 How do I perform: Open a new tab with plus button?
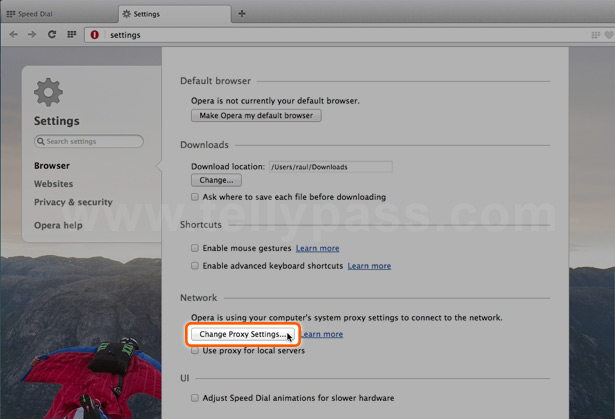[x=242, y=14]
